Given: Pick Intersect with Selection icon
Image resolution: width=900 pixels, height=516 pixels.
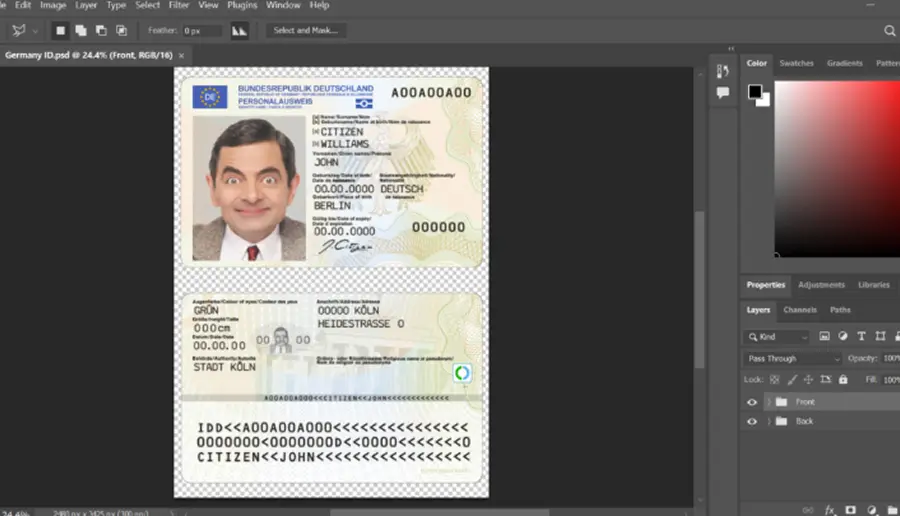Looking at the screenshot, I should 121,30.
